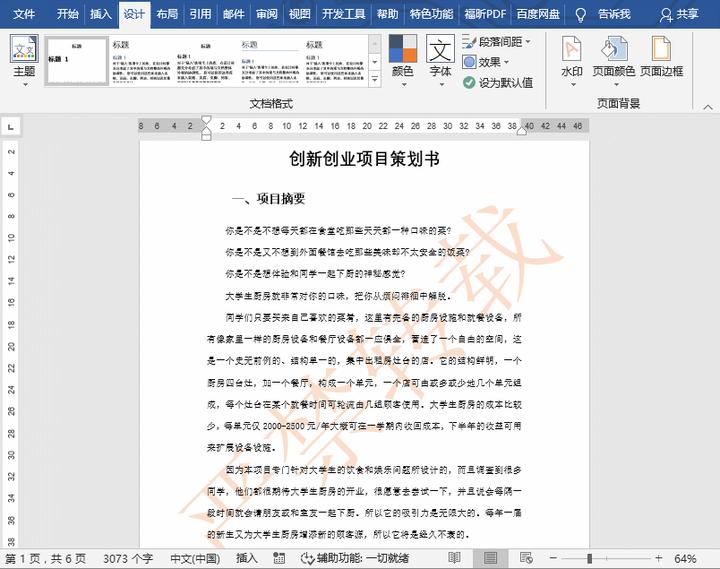The width and height of the screenshot is (720, 569).
Task: Click the 告诉我 lightbulb search icon
Action: coord(581,14)
